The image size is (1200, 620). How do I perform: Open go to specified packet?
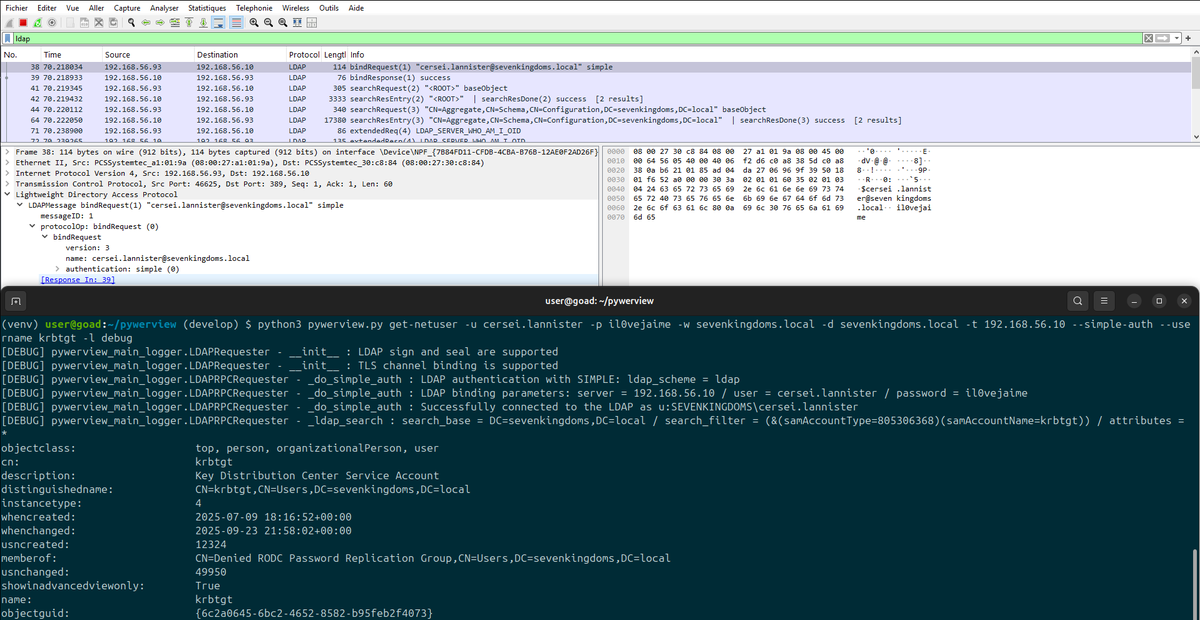[x=174, y=22]
